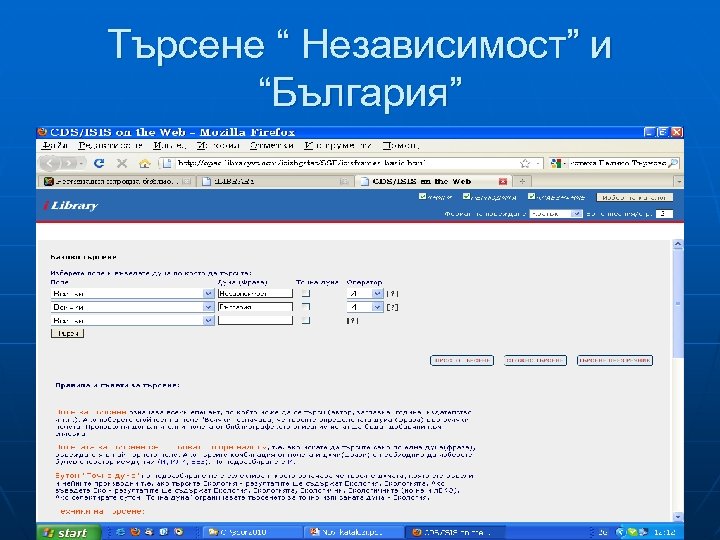The height and width of the screenshot is (540, 720).
Task: Click the results per page number field
Action: point(664,214)
